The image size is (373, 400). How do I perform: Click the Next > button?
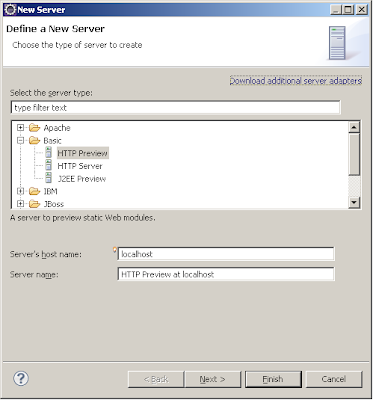[213, 379]
